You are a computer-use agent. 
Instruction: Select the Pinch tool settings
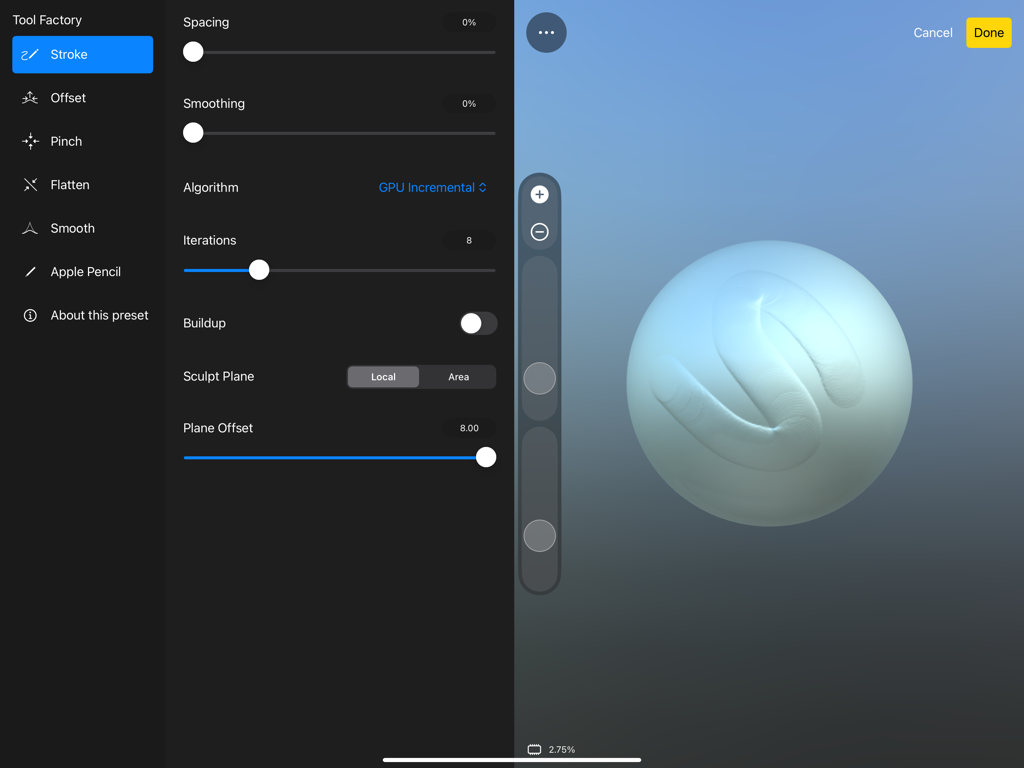coord(82,141)
